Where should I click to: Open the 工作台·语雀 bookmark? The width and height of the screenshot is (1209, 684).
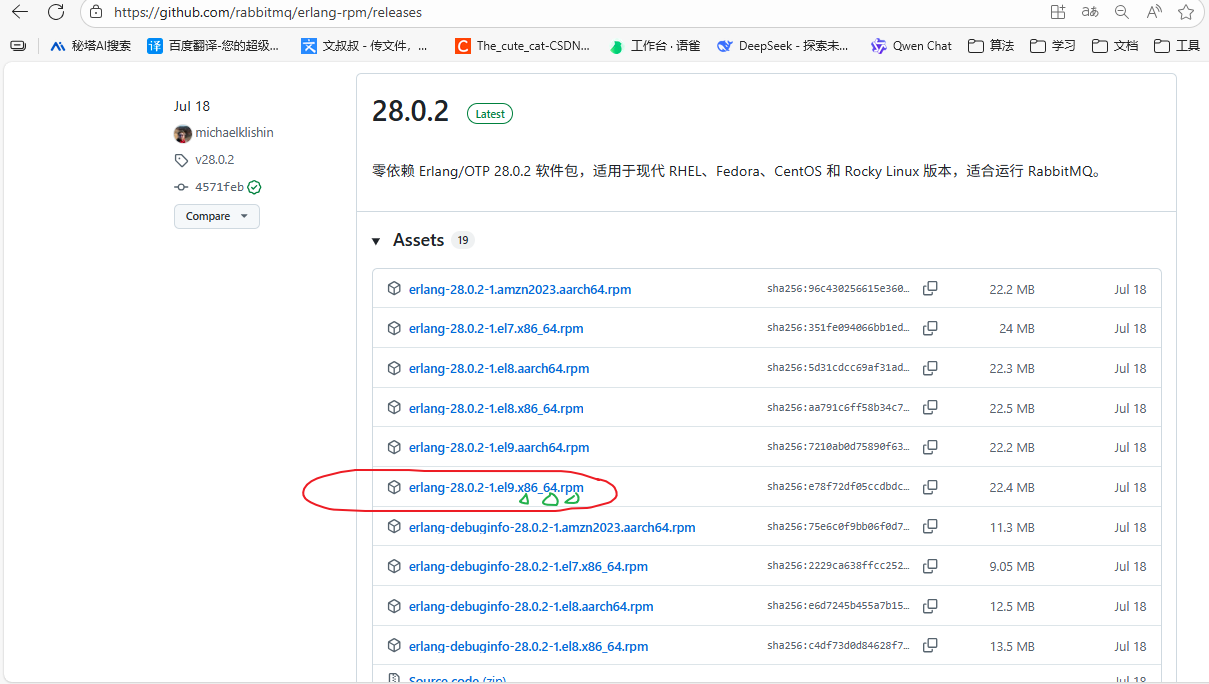click(655, 46)
